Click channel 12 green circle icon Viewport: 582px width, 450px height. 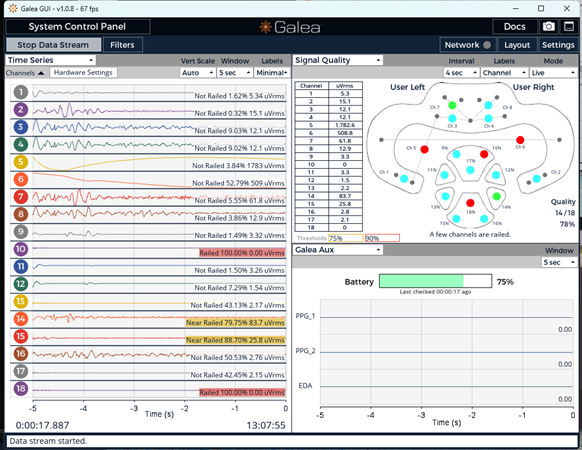pyautogui.click(x=21, y=284)
